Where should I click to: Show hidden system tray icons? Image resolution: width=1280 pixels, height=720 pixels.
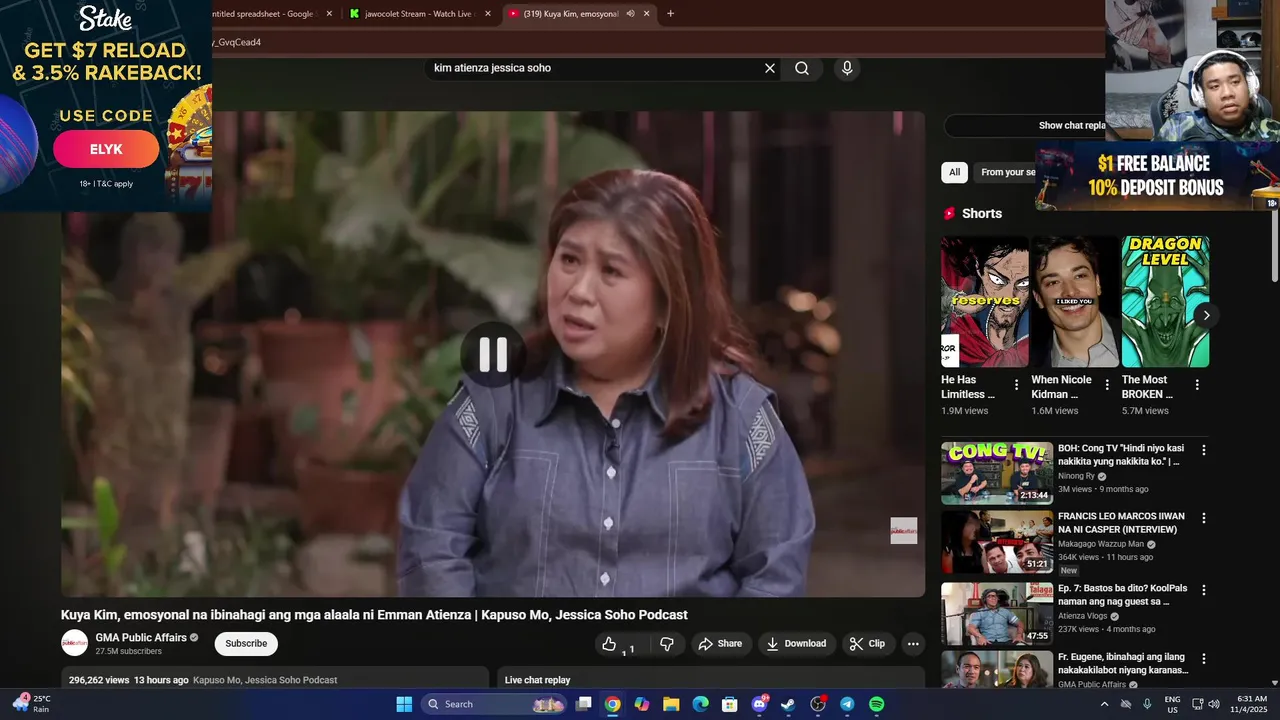[1104, 704]
